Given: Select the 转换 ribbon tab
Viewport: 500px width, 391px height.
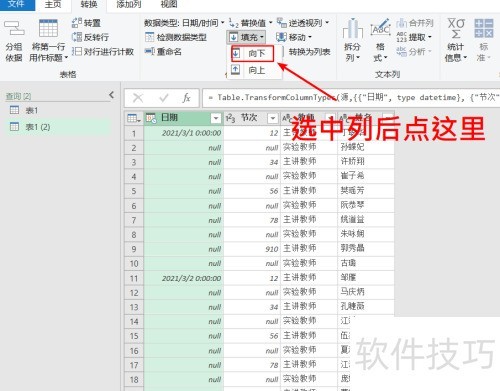Looking at the screenshot, I should (x=89, y=4).
